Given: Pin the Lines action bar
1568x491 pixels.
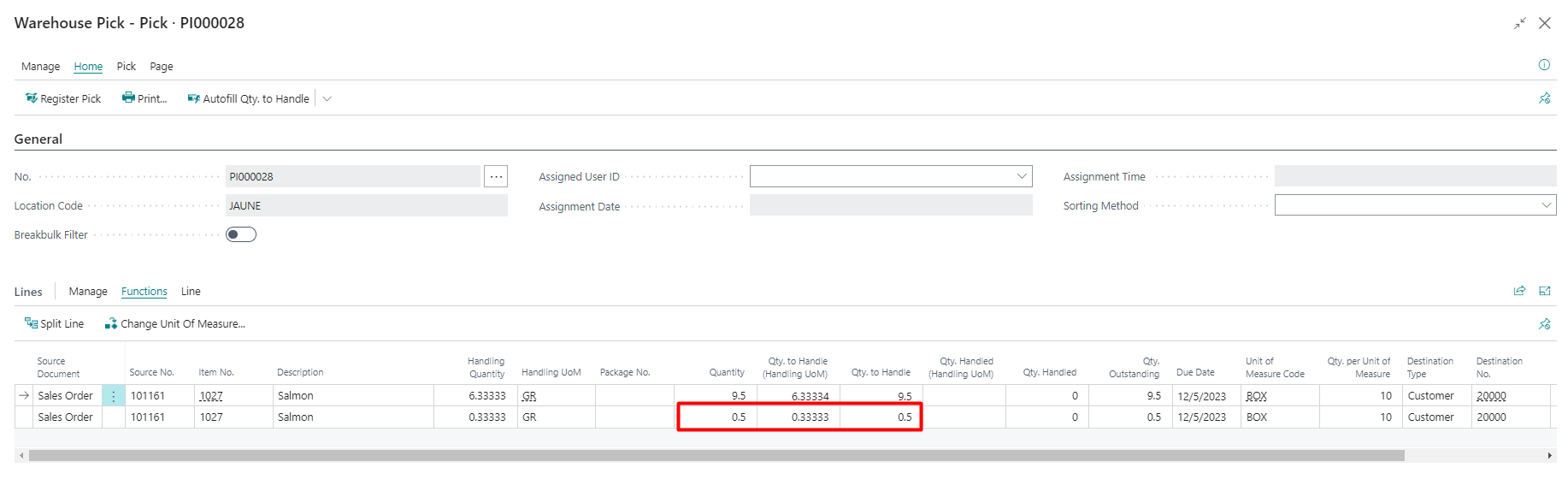Looking at the screenshot, I should click(x=1544, y=323).
